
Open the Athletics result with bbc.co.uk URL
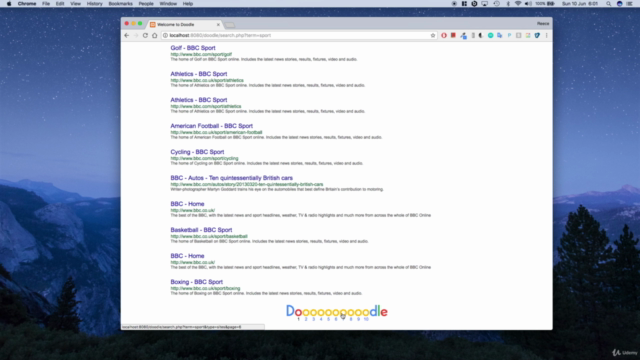(x=198, y=74)
